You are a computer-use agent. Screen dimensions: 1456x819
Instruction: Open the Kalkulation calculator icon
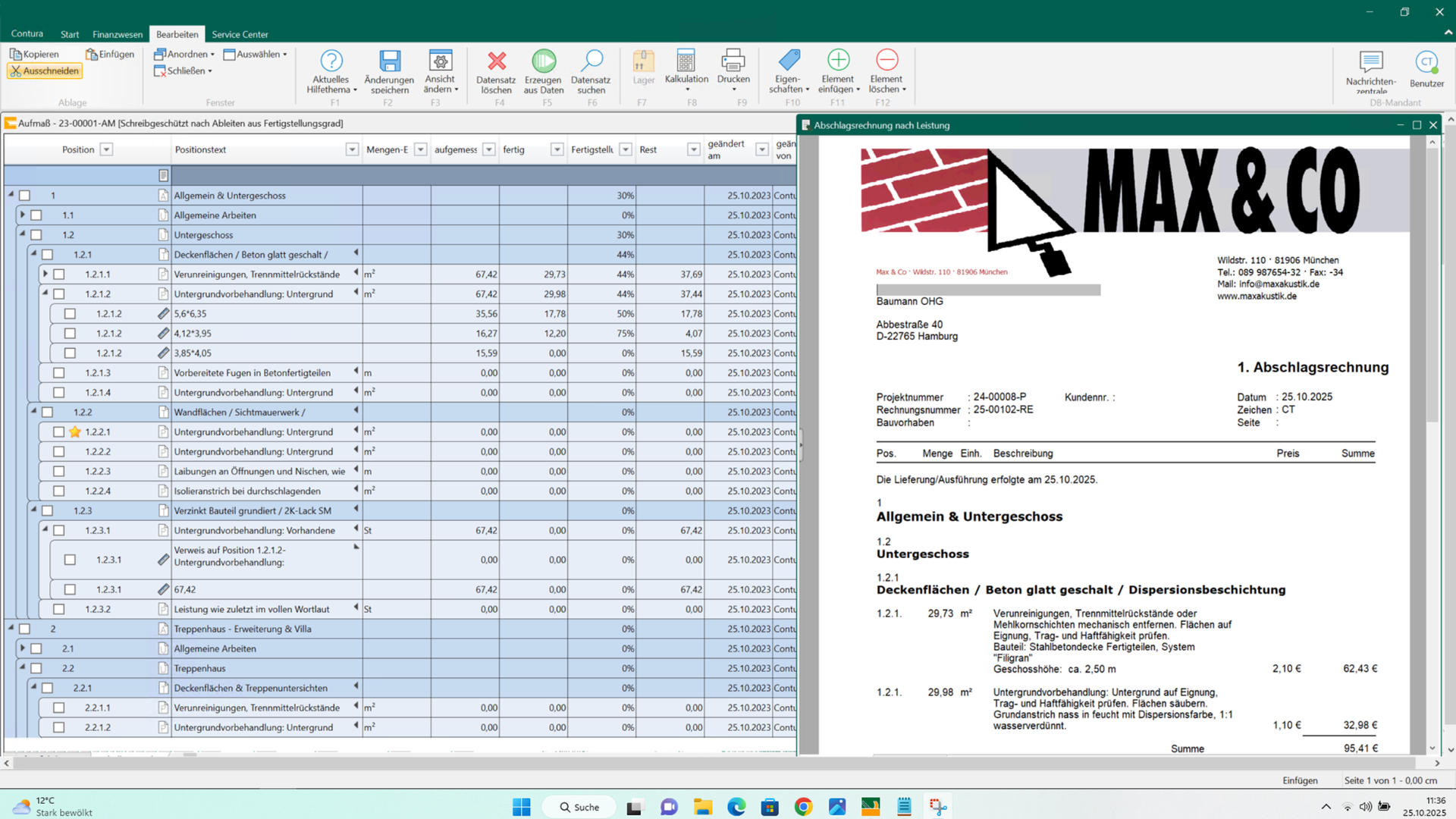686,61
